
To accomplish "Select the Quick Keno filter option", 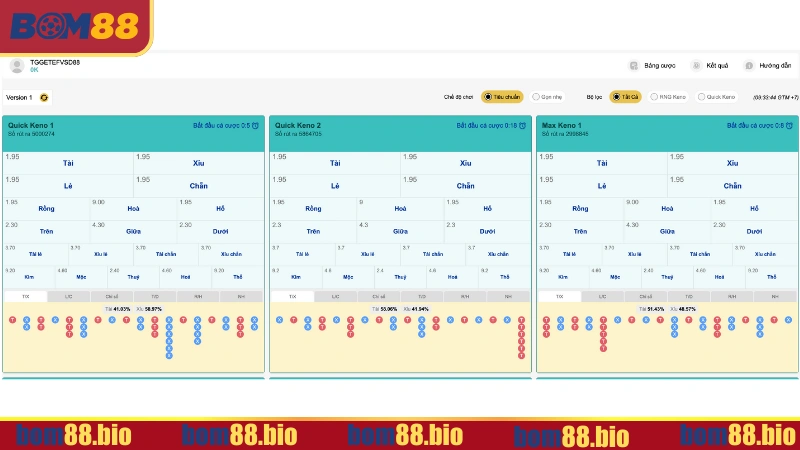I will point(717,97).
